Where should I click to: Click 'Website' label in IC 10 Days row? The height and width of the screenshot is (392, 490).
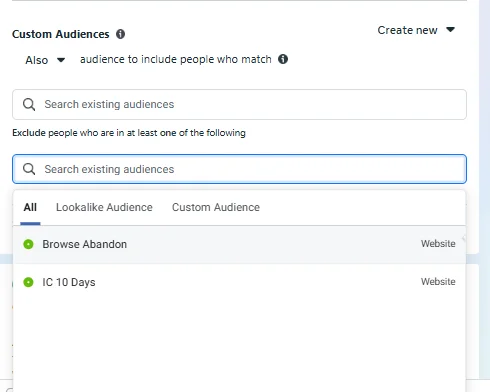[438, 282]
